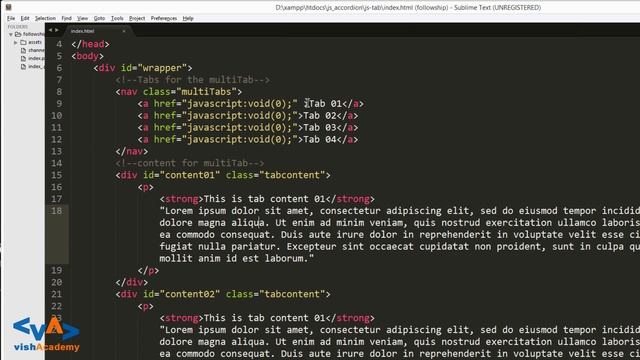
Task: Open the View menu
Action: coord(82,18)
